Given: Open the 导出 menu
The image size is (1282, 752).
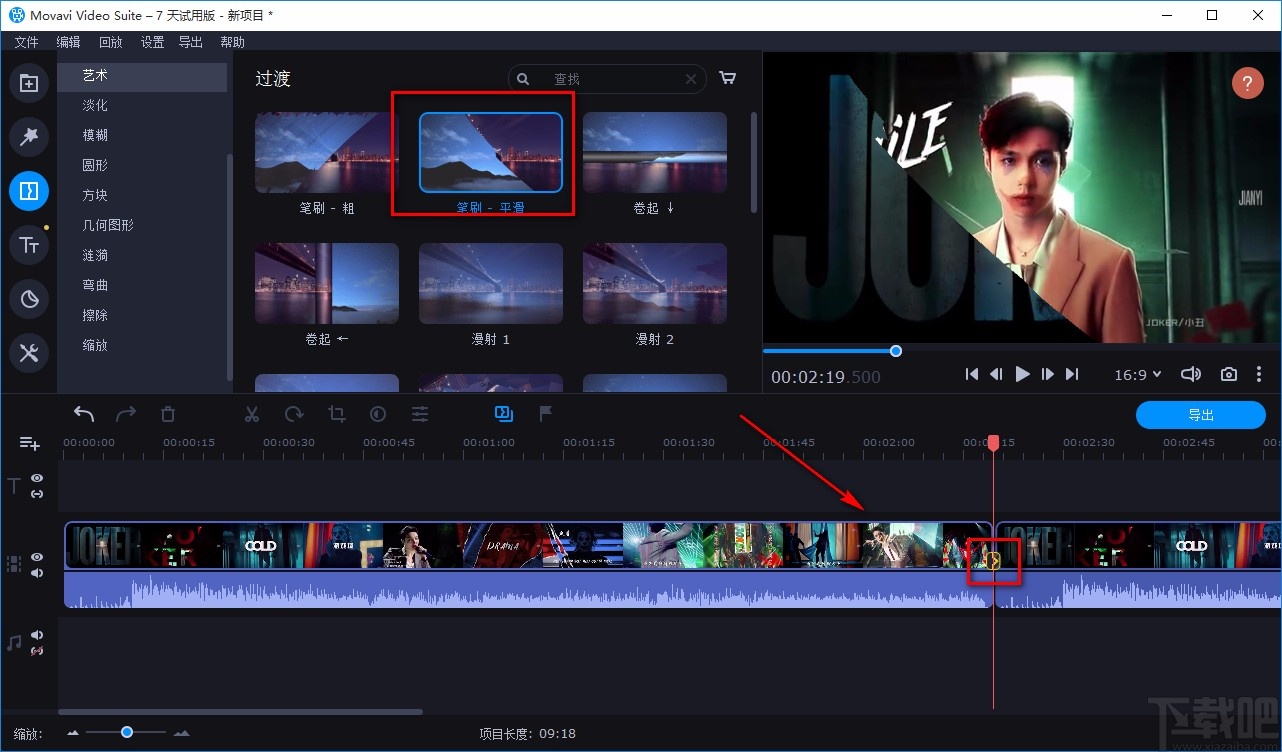Looking at the screenshot, I should click(x=190, y=42).
